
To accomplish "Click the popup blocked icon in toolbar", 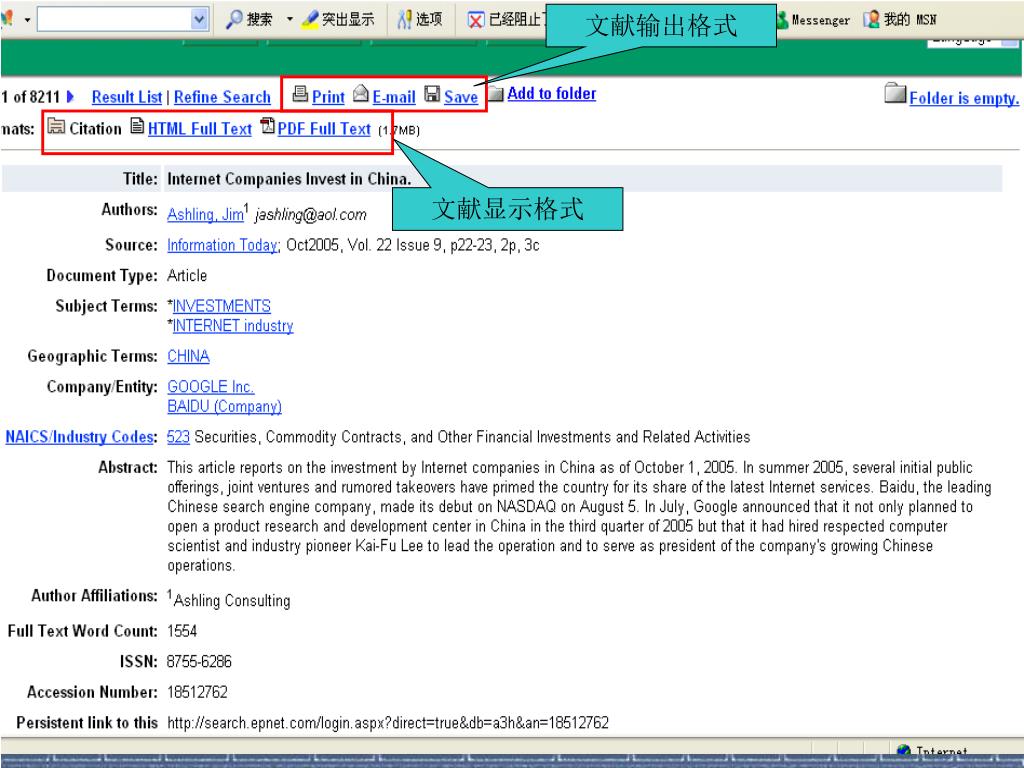I will point(476,20).
